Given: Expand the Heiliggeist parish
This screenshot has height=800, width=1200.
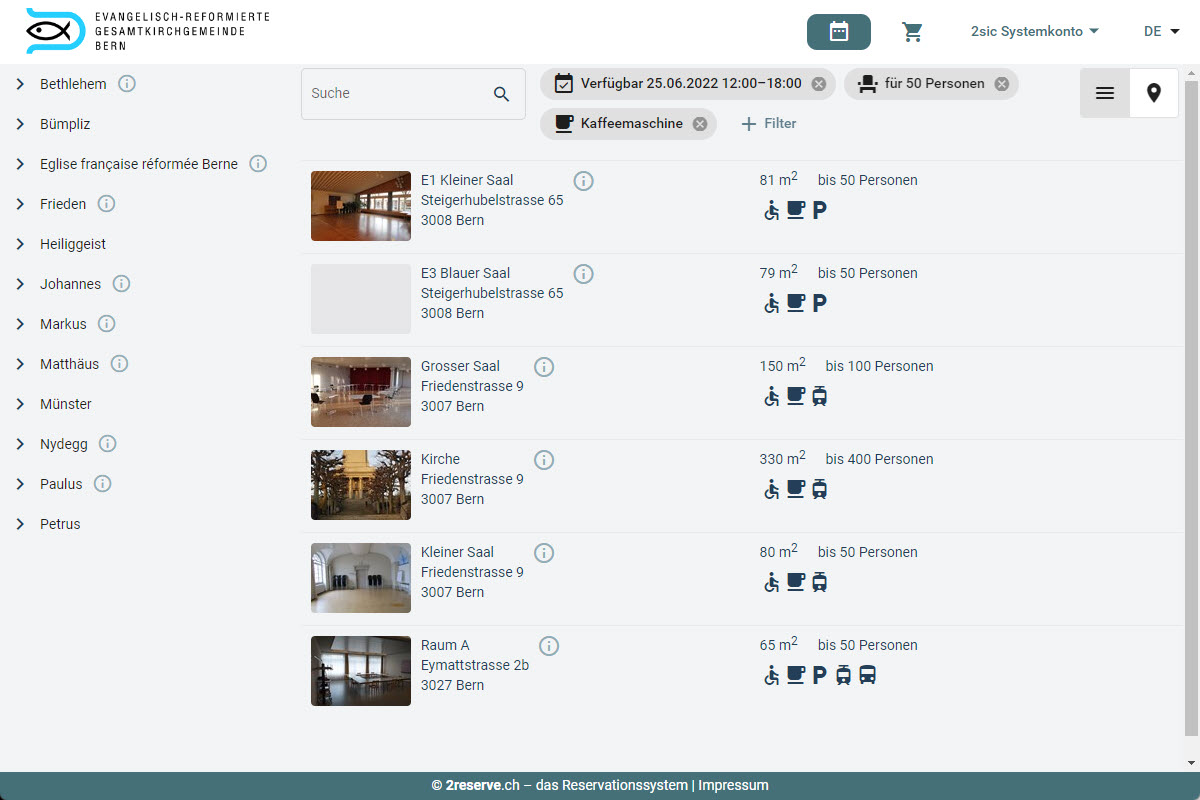Looking at the screenshot, I should click(20, 244).
